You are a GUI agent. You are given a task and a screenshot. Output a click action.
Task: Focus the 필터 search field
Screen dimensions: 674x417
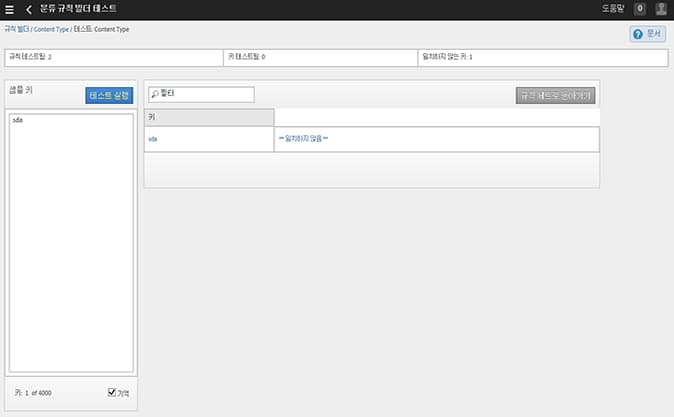pos(201,94)
